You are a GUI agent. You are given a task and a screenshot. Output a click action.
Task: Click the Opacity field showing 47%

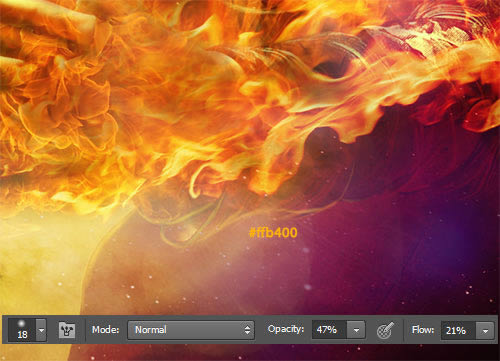click(329, 330)
